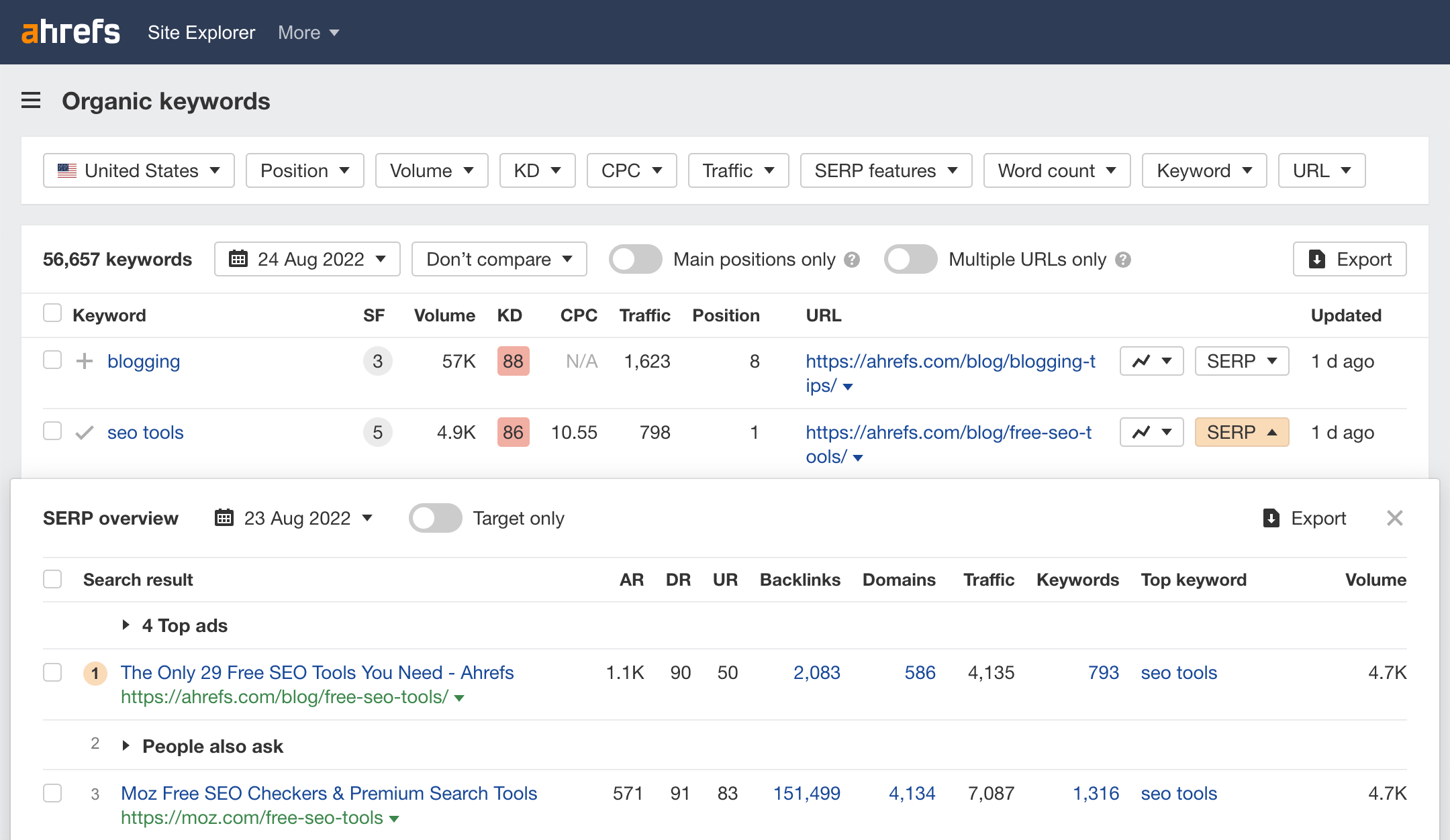Image resolution: width=1450 pixels, height=840 pixels.
Task: Enable Main positions only toggle
Action: pos(635,260)
